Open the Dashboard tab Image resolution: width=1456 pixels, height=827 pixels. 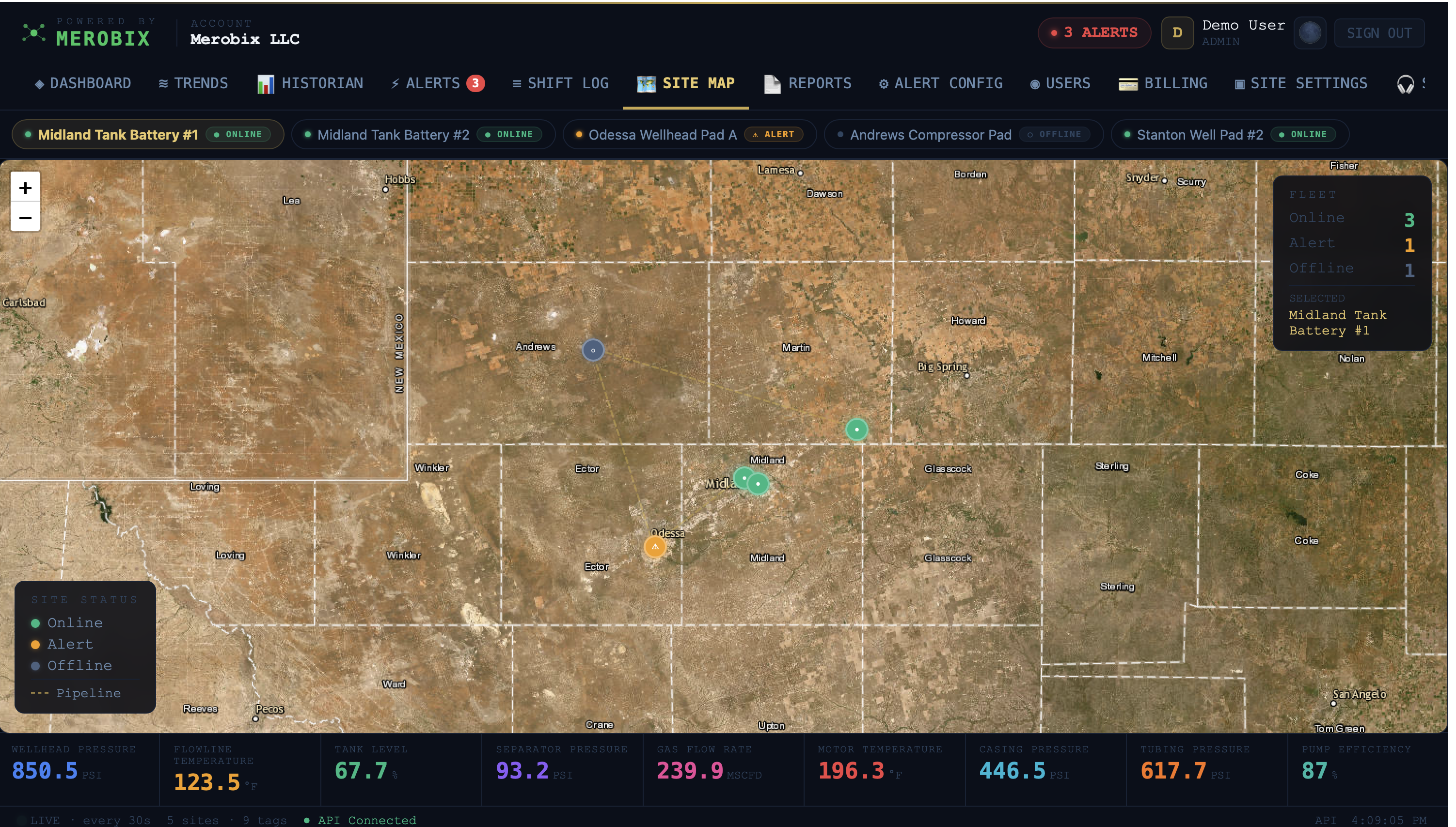click(x=83, y=83)
